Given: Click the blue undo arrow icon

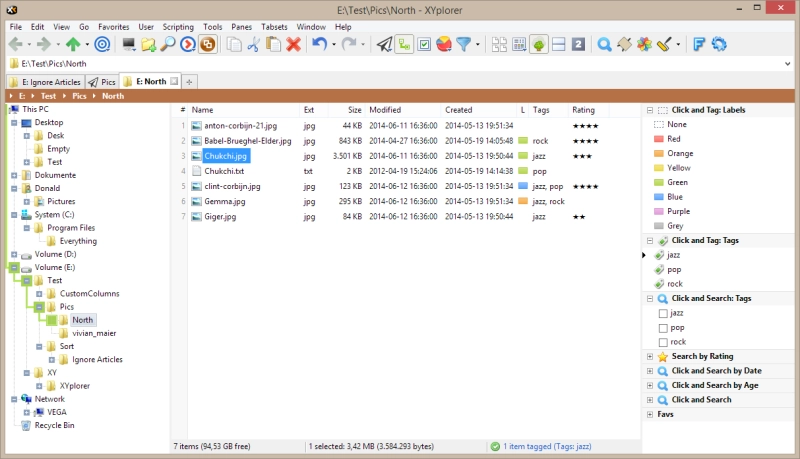Looking at the screenshot, I should (x=319, y=44).
